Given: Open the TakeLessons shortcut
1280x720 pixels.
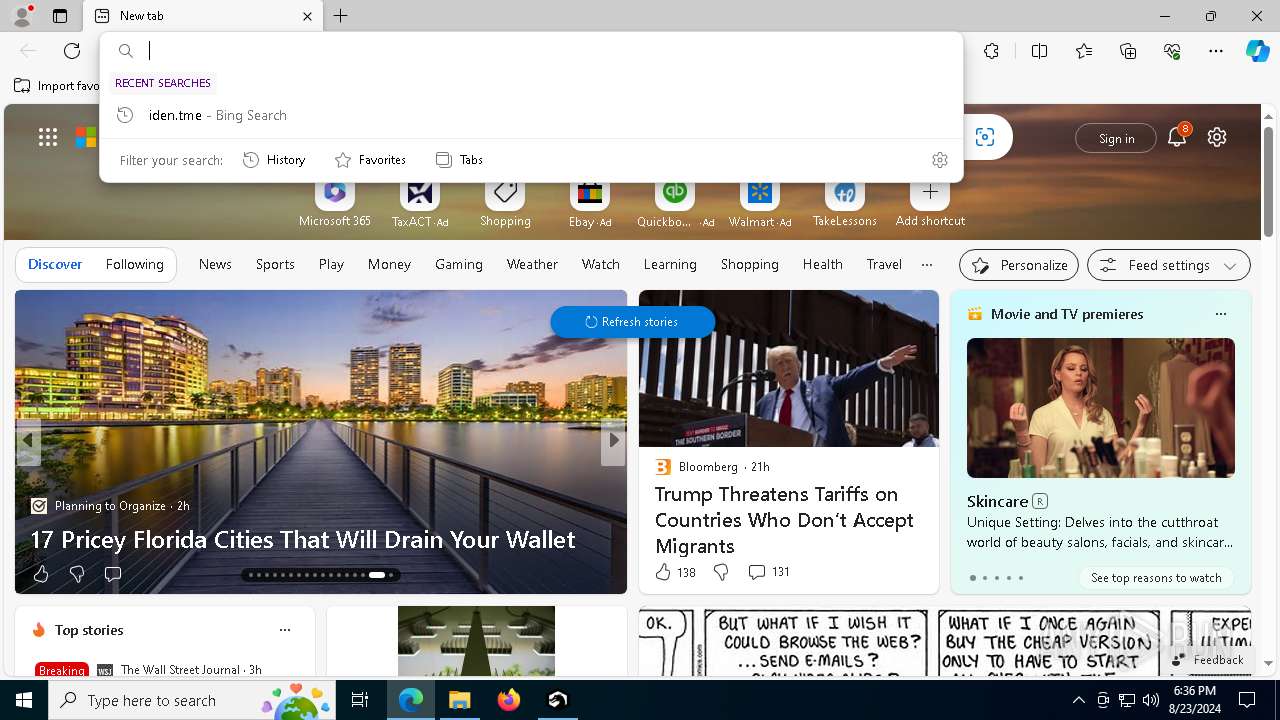Looking at the screenshot, I should click(845, 203).
